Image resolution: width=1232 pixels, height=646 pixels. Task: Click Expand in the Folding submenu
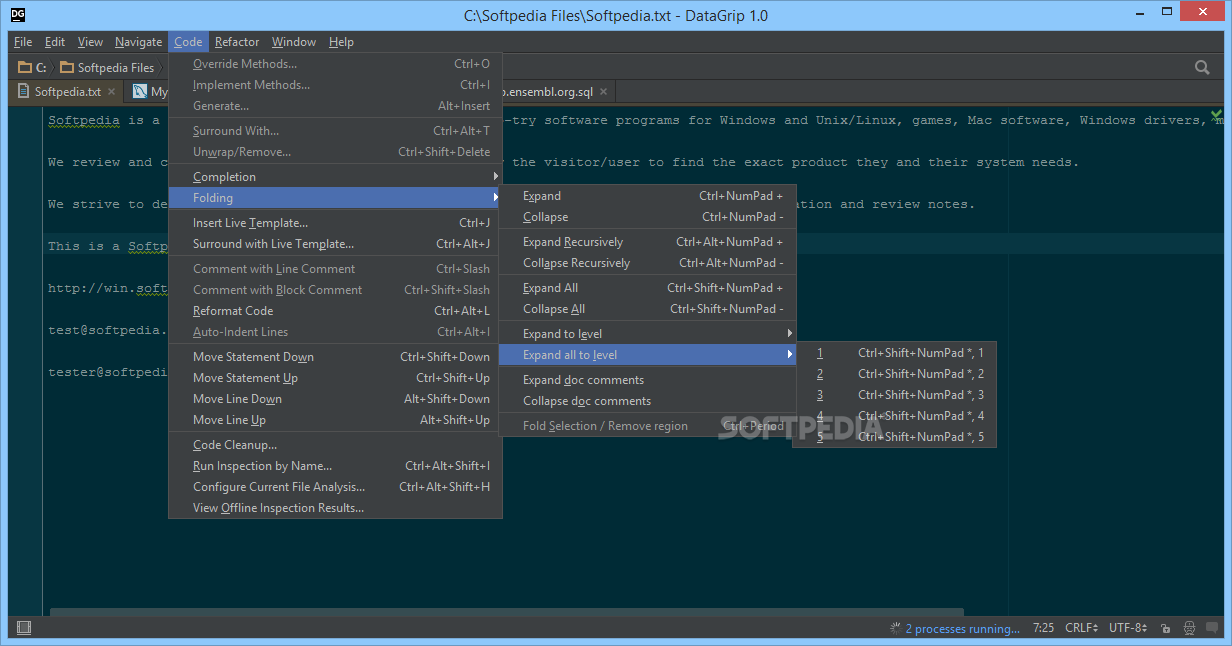pos(647,196)
